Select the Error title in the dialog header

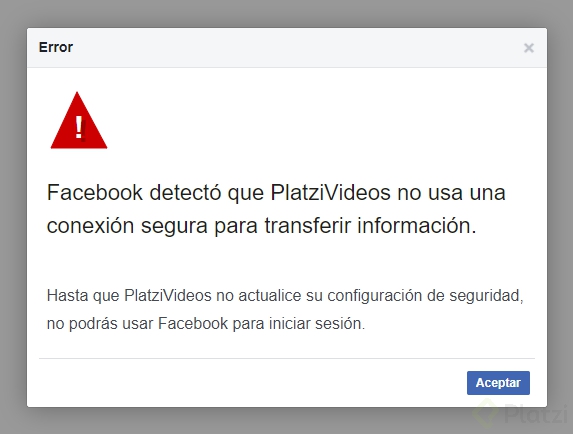(56, 47)
